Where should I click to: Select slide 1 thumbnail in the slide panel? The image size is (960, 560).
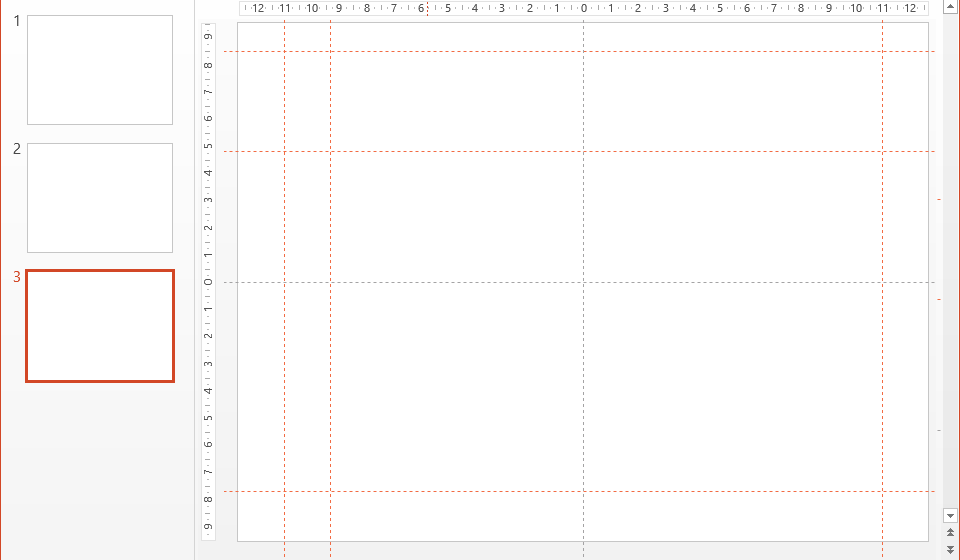[100, 70]
